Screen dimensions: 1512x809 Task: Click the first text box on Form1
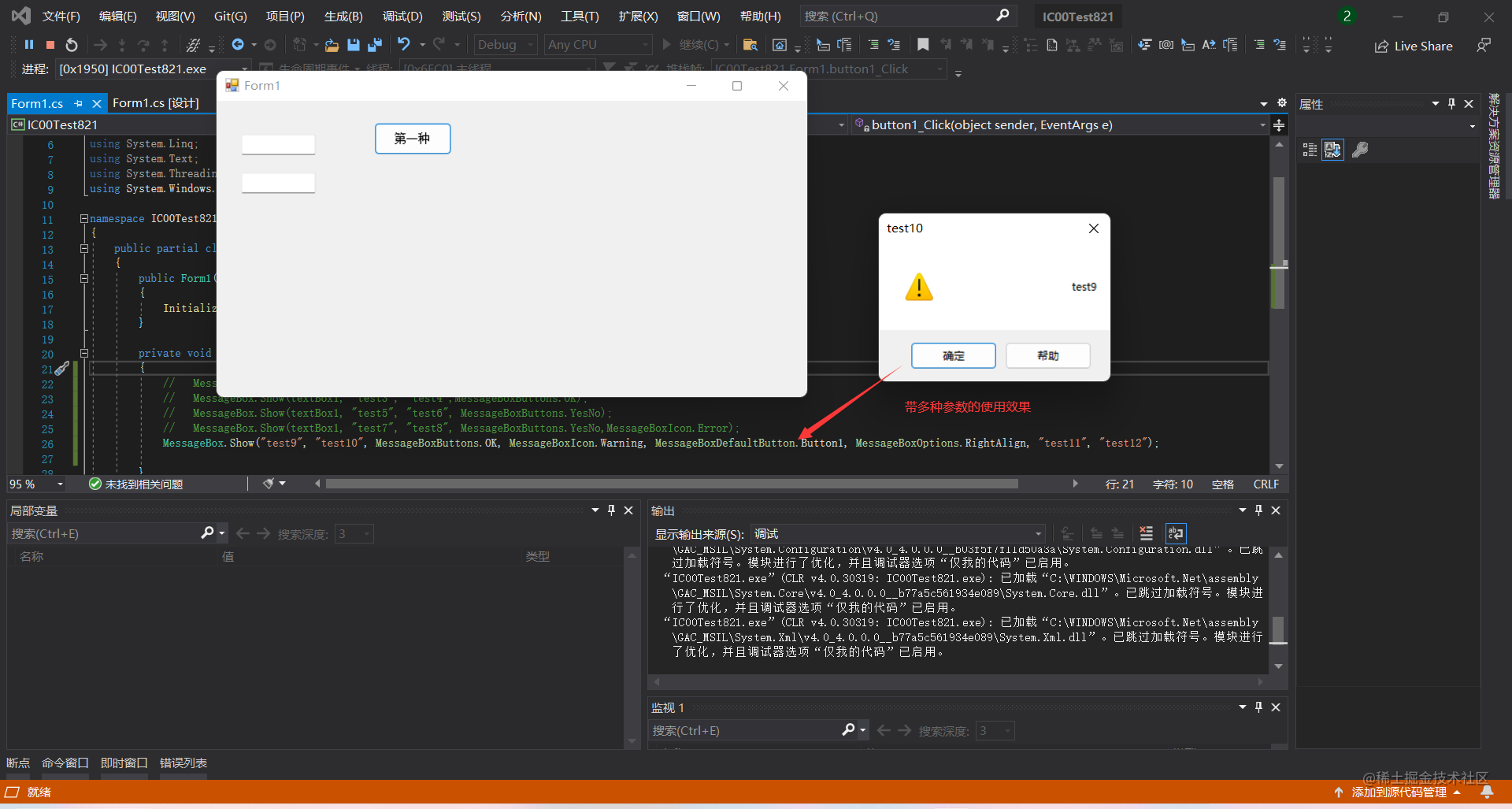pyautogui.click(x=278, y=145)
